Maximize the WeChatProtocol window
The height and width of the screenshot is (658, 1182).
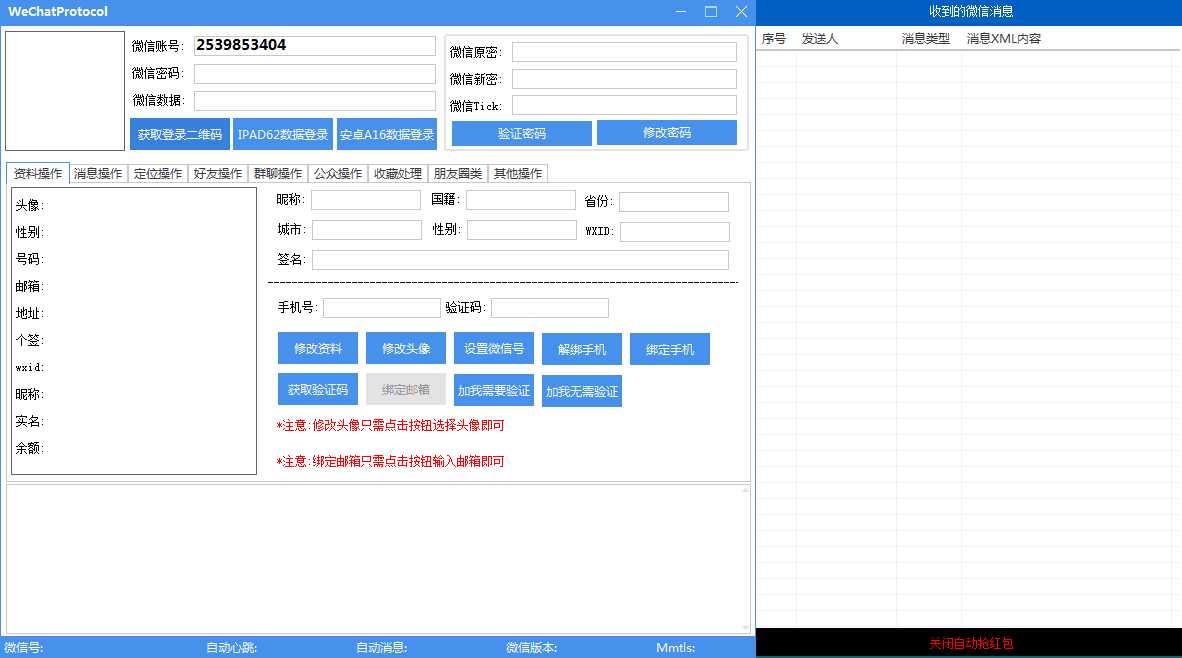click(x=711, y=11)
